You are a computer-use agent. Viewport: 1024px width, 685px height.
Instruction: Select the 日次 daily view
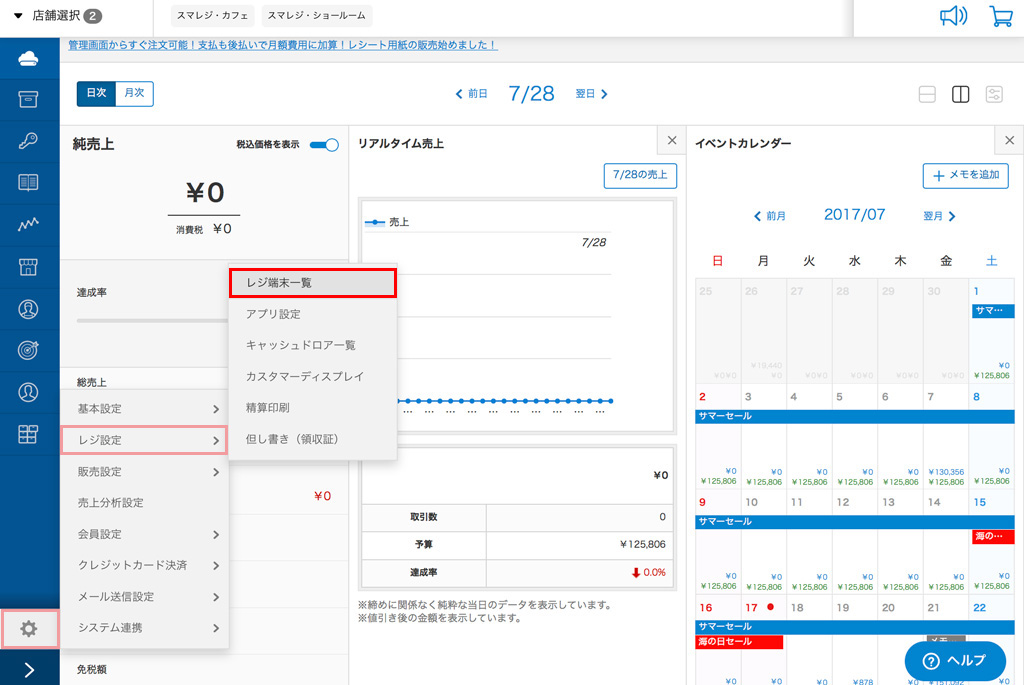(x=96, y=93)
